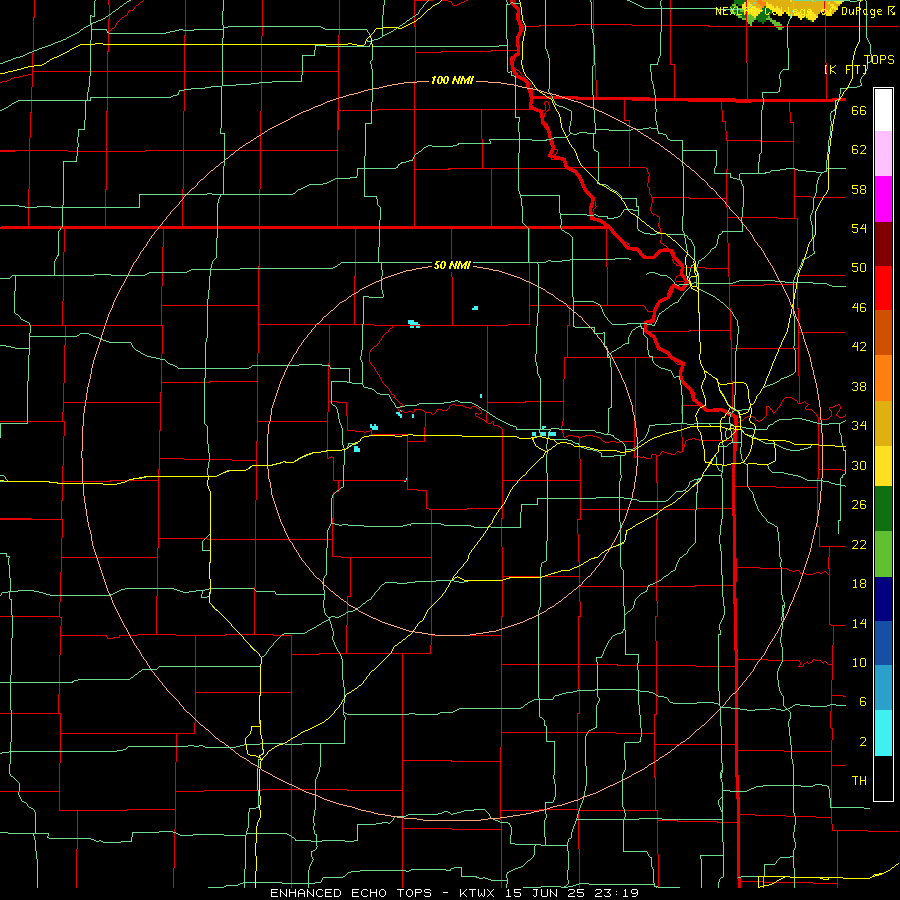Image resolution: width=900 pixels, height=900 pixels.
Task: Click the '34' legend value
Action: pyautogui.click(x=859, y=426)
